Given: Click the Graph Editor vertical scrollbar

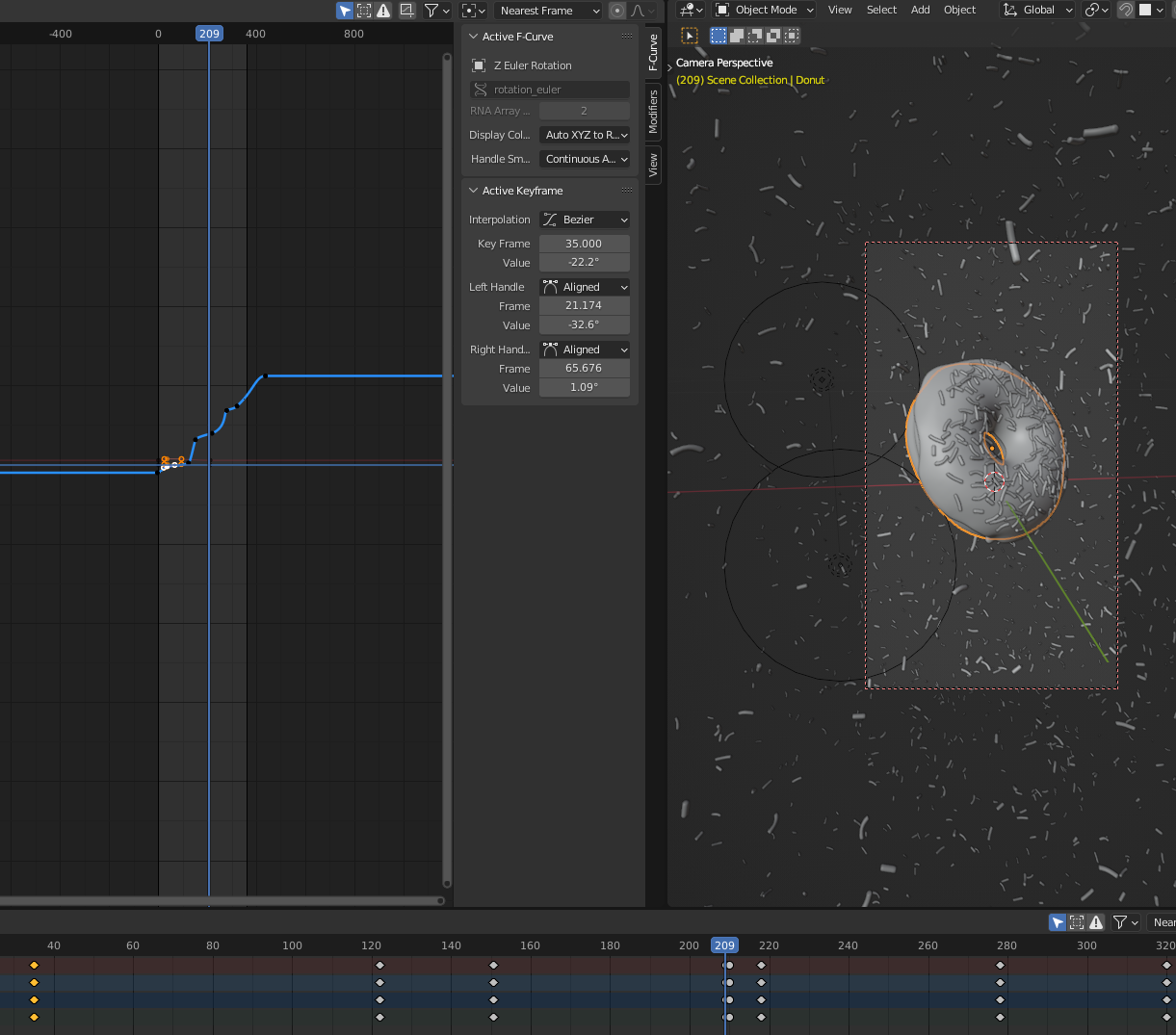Looking at the screenshot, I should click(447, 471).
